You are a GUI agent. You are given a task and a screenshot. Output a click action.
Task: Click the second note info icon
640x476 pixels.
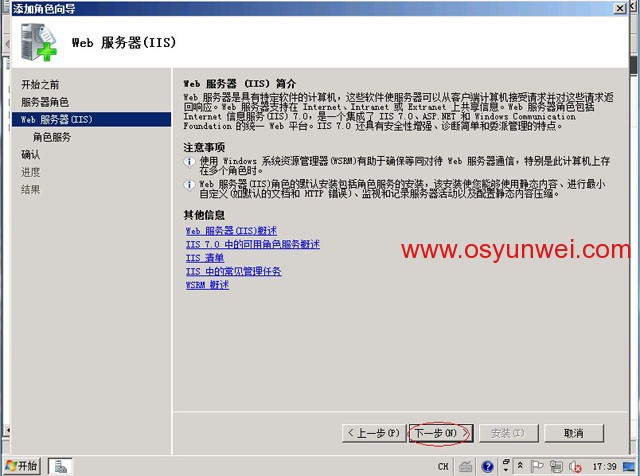point(189,185)
